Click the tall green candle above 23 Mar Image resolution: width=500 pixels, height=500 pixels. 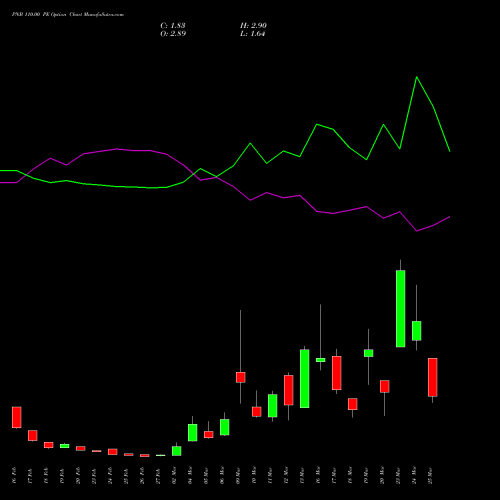pyautogui.click(x=401, y=309)
